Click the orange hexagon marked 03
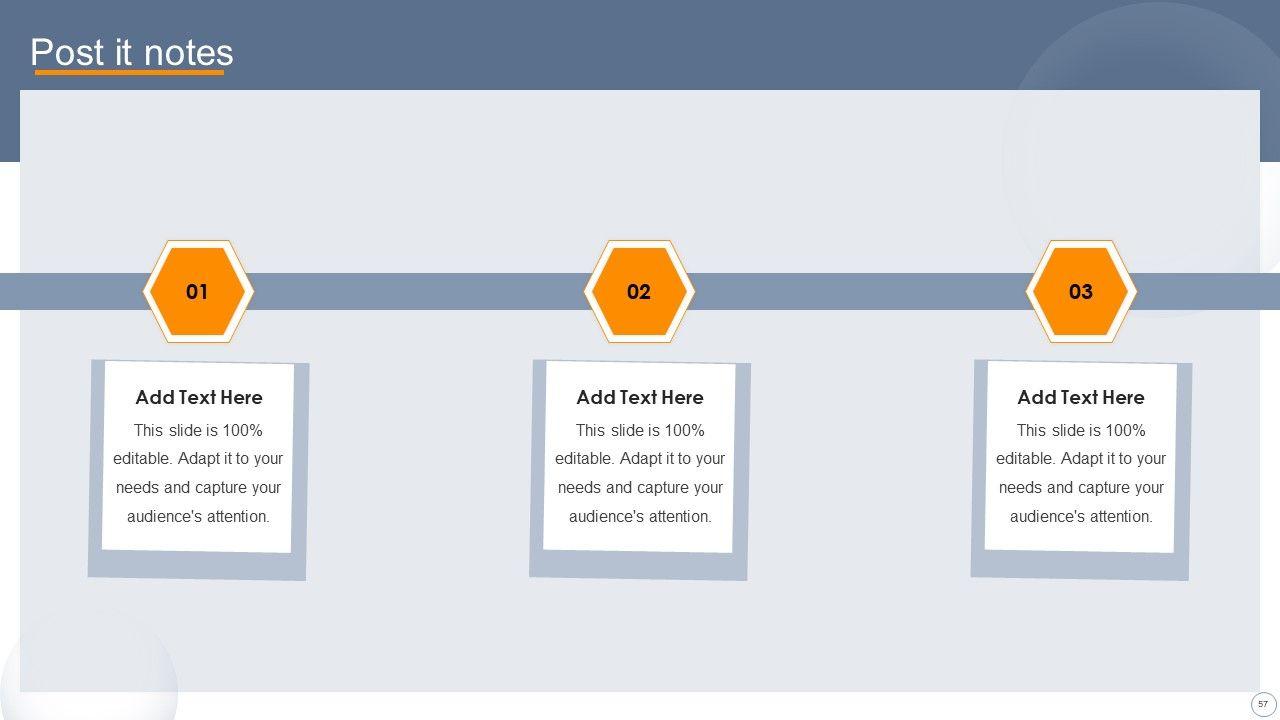Screen dimensions: 1280x720 click(x=1081, y=292)
